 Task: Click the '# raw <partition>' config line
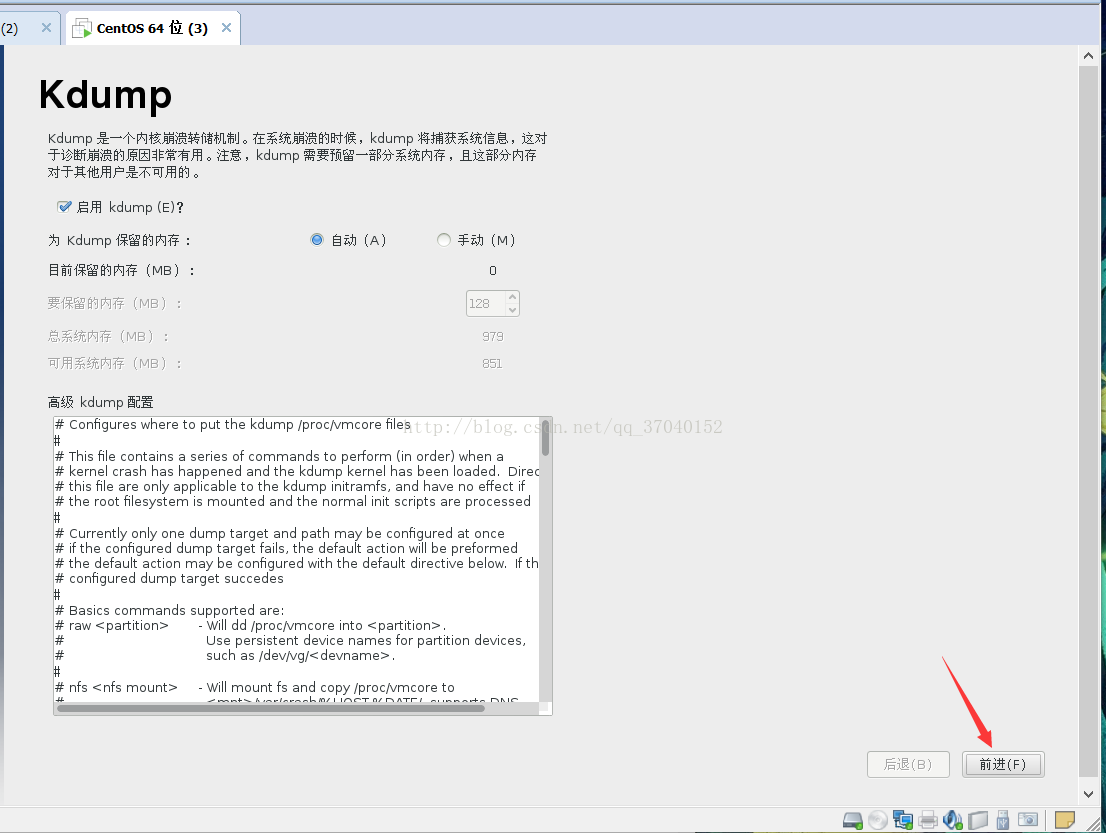click(250, 626)
